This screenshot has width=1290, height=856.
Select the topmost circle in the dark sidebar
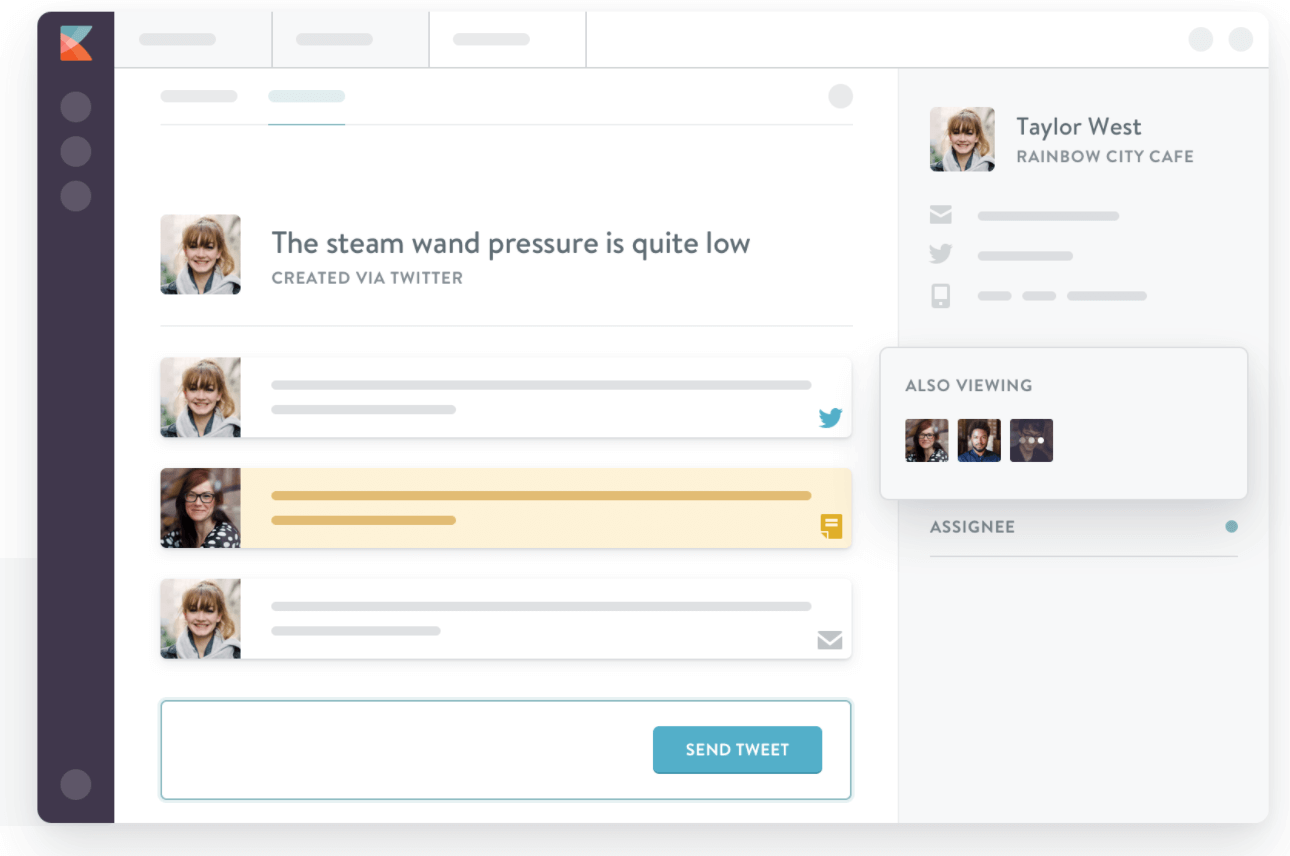(76, 107)
